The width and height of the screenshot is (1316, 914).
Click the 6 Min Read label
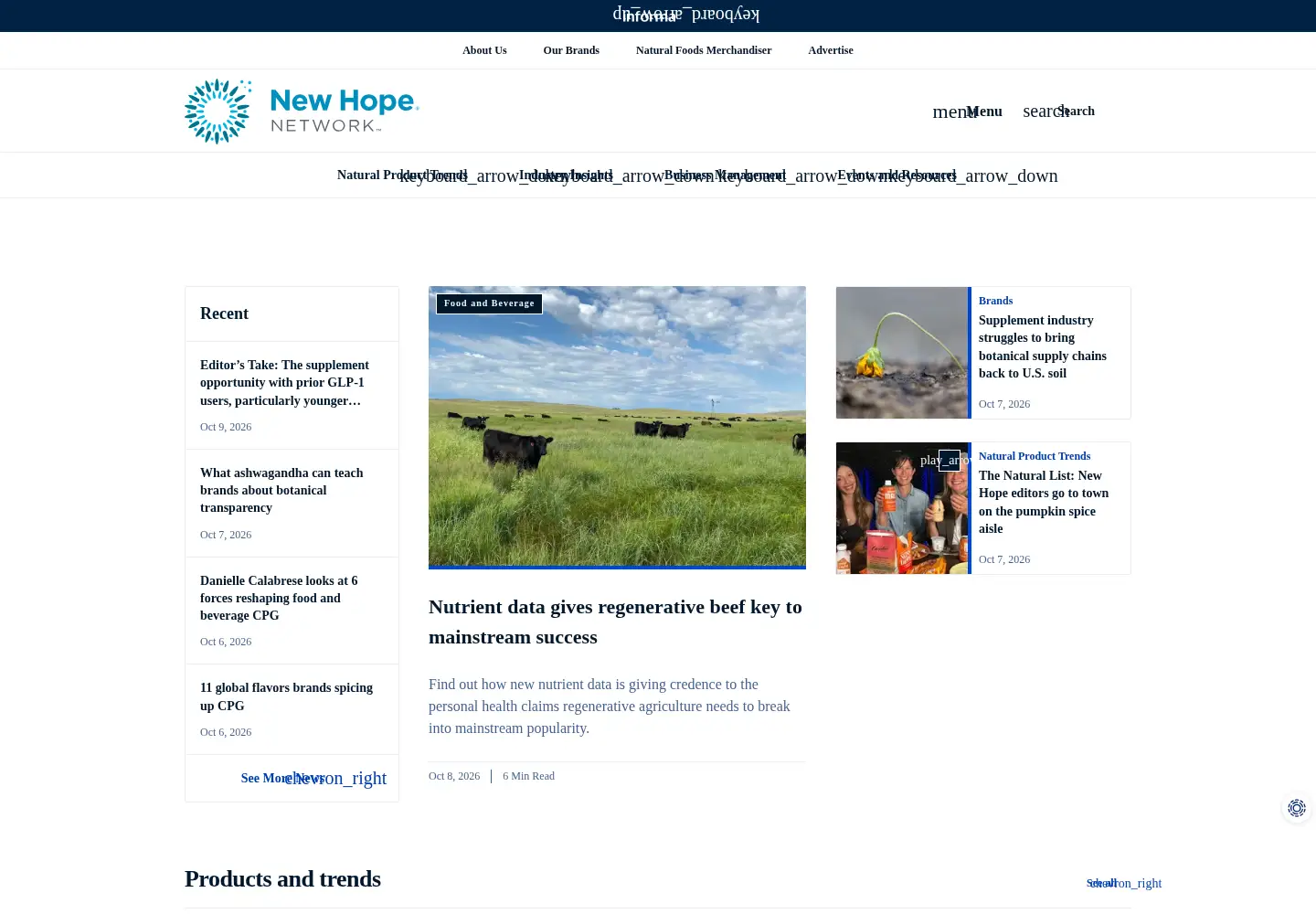point(528,776)
